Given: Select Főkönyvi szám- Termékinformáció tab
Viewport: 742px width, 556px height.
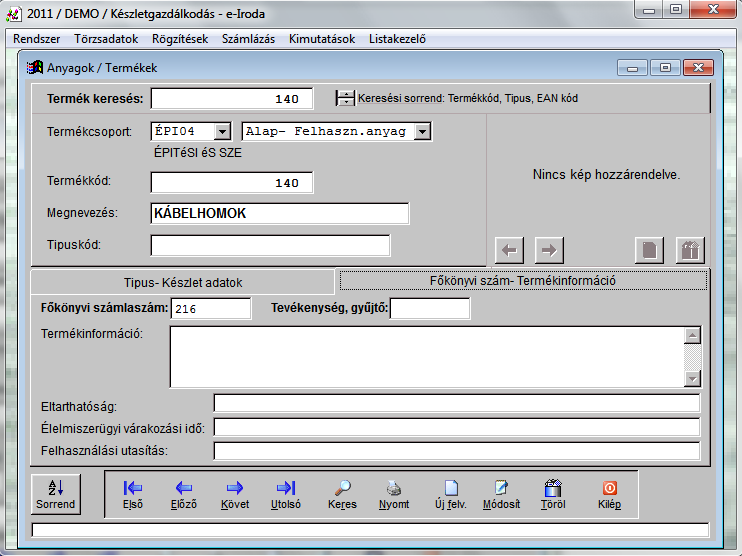Looking at the screenshot, I should [522, 281].
